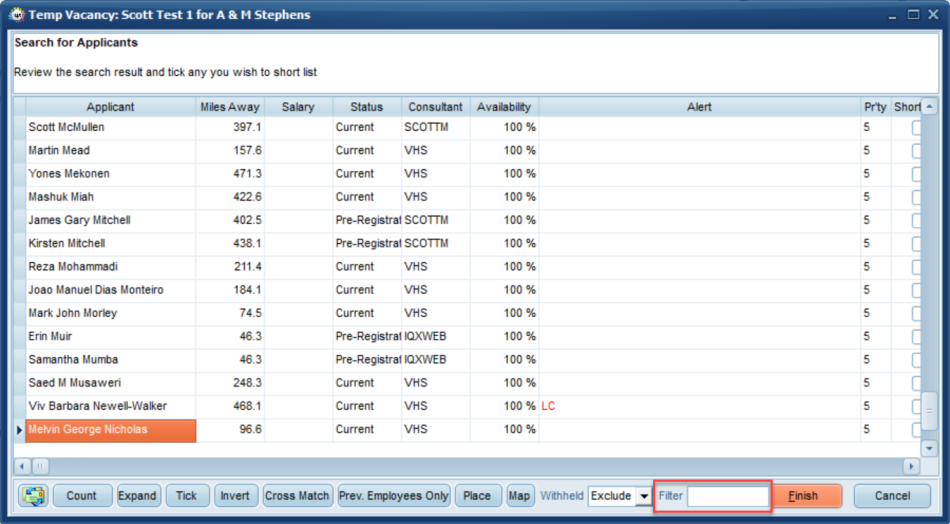Click the Alert column header
This screenshot has height=524, width=950.
pyautogui.click(x=699, y=107)
